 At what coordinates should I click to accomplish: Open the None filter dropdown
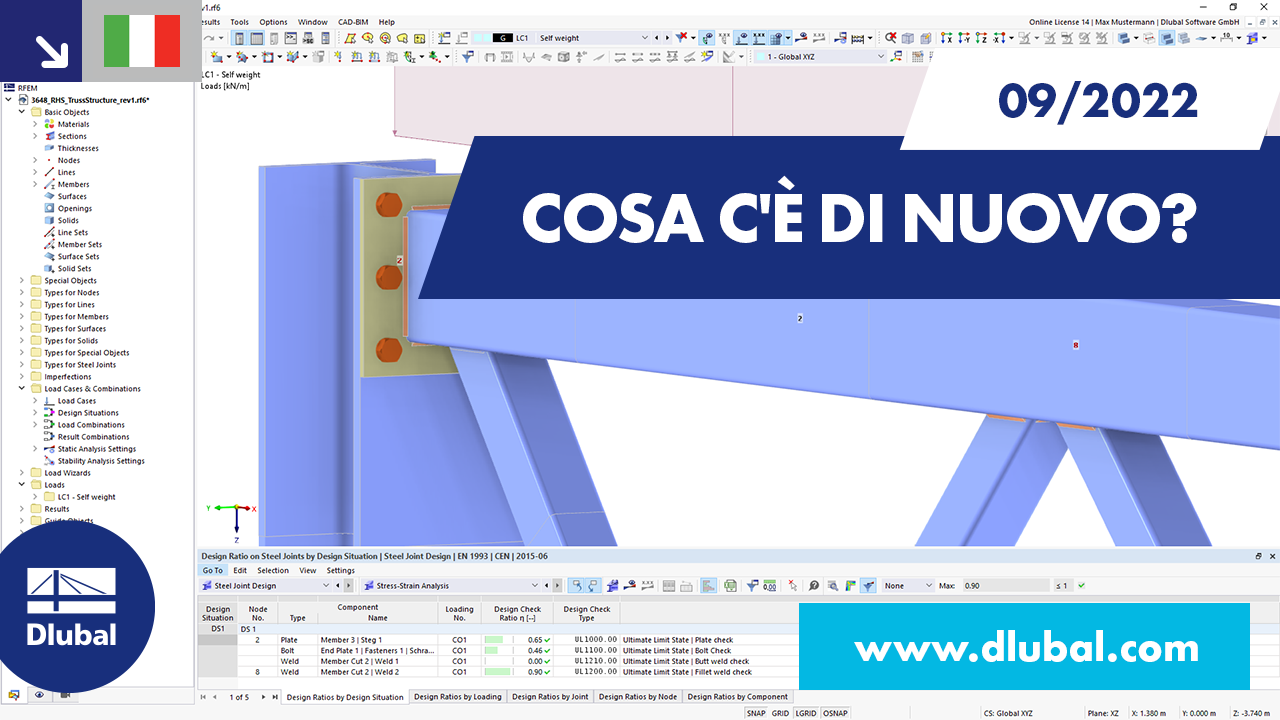(929, 586)
